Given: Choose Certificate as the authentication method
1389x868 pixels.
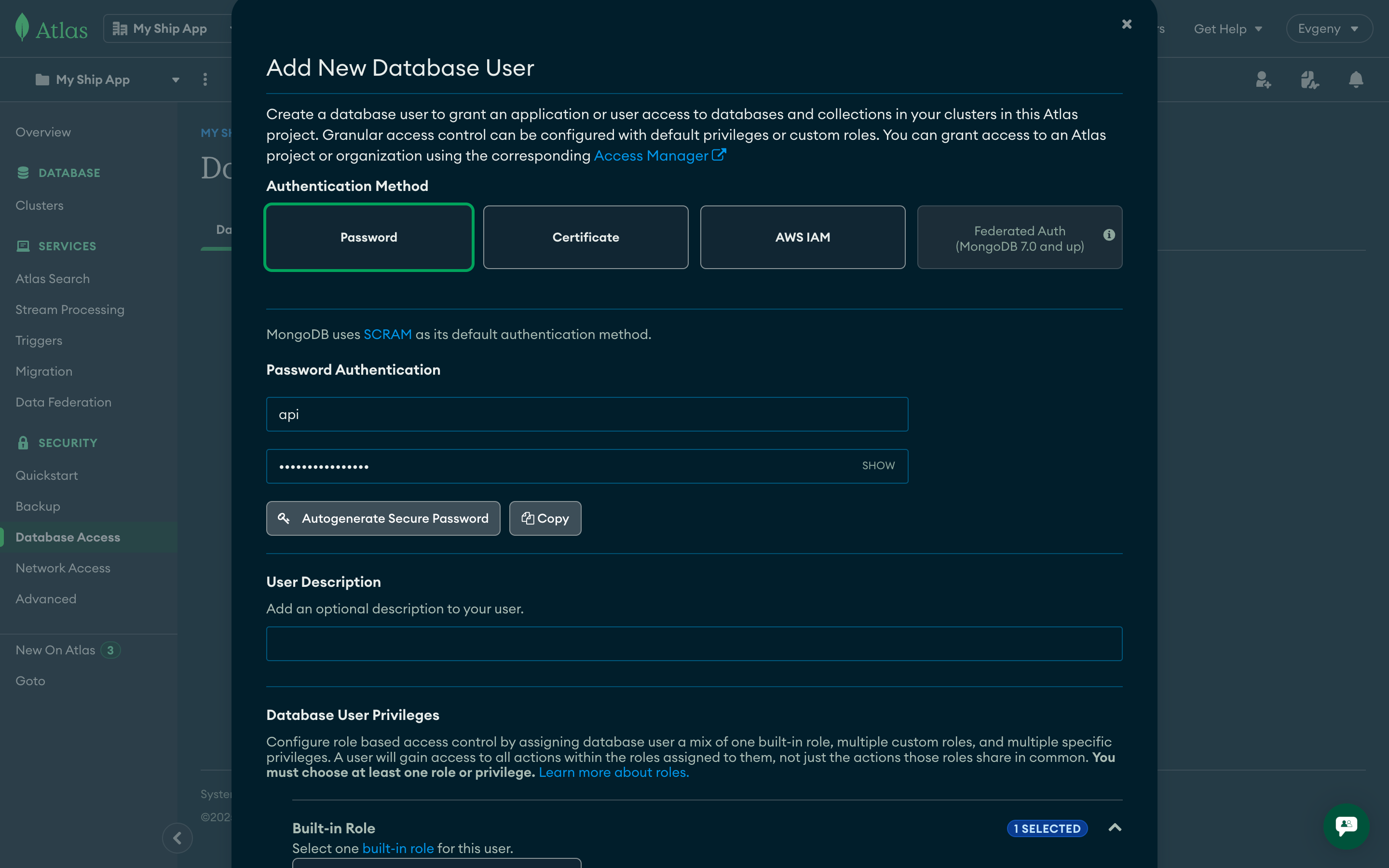Looking at the screenshot, I should point(585,236).
